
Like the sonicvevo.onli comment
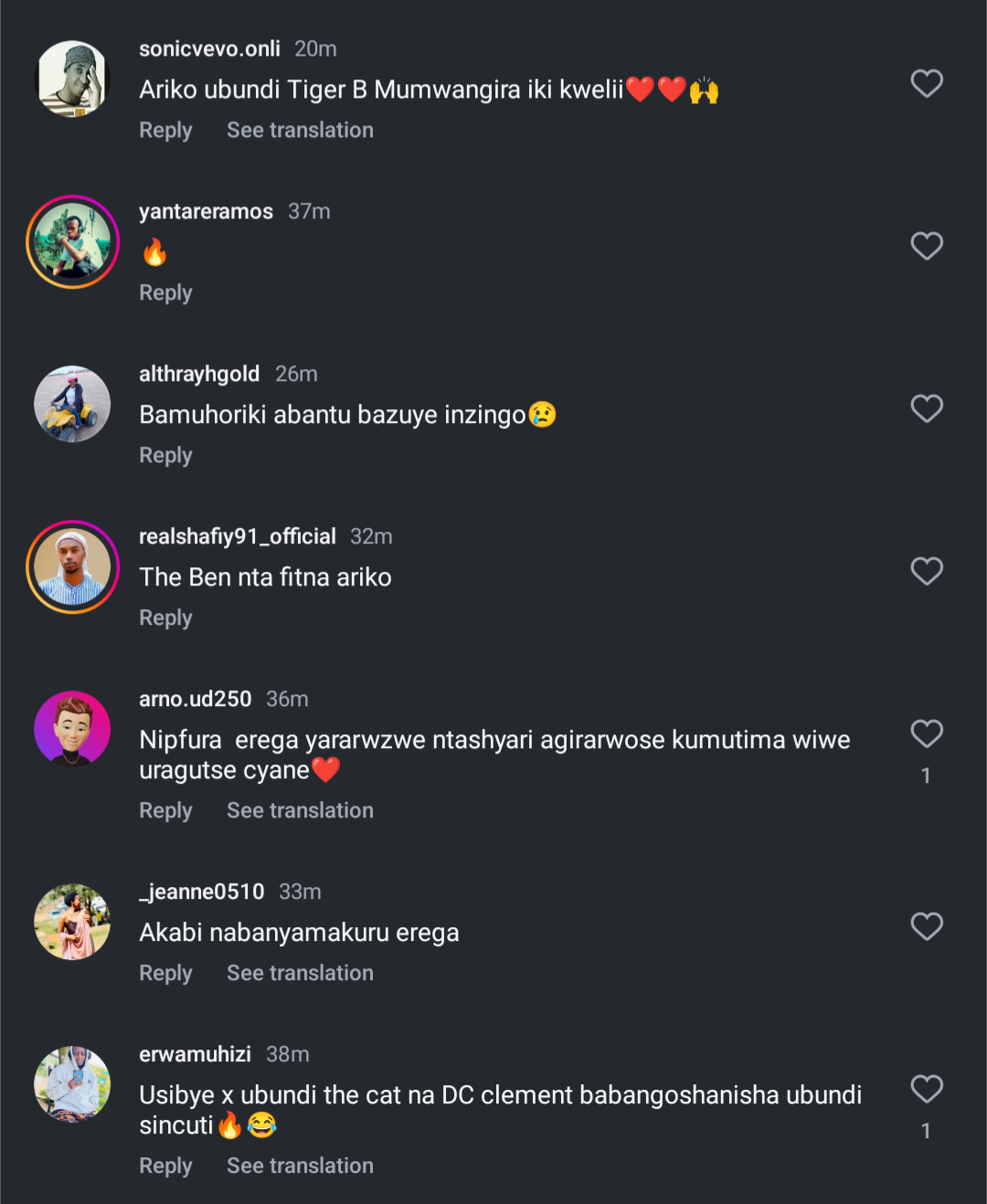click(927, 84)
